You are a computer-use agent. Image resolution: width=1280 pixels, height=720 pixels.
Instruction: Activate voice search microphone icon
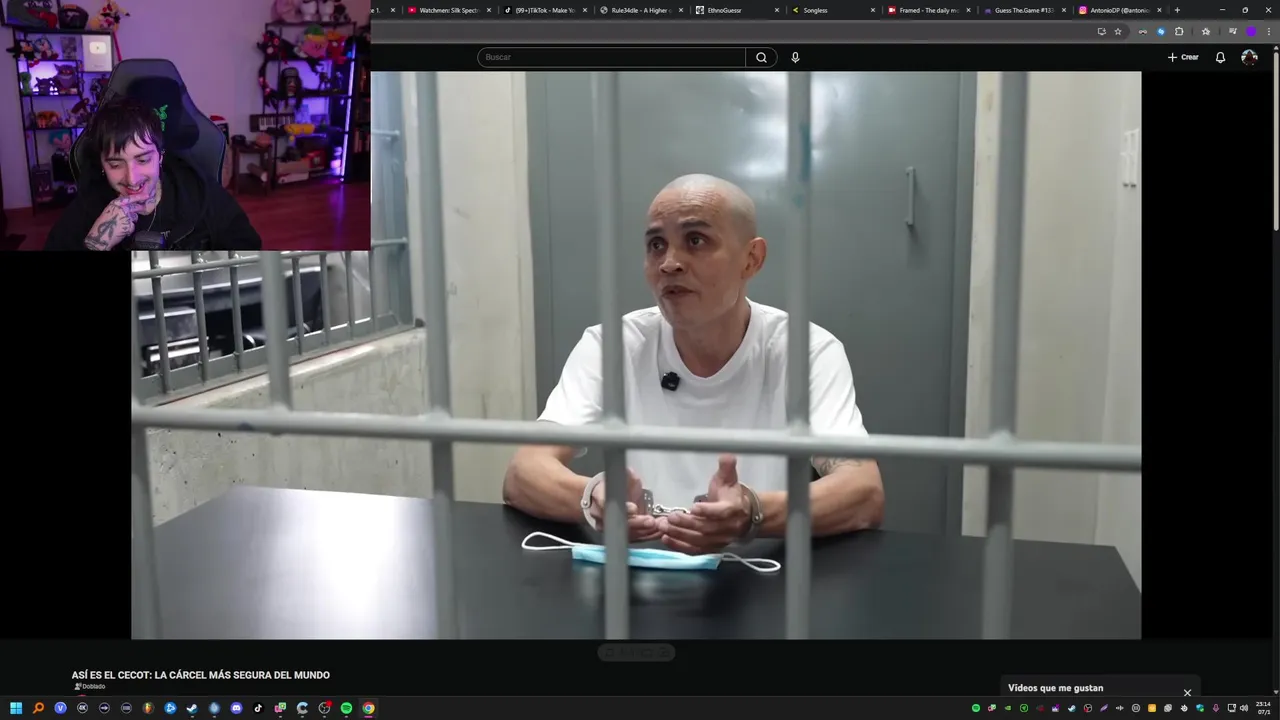tap(795, 57)
